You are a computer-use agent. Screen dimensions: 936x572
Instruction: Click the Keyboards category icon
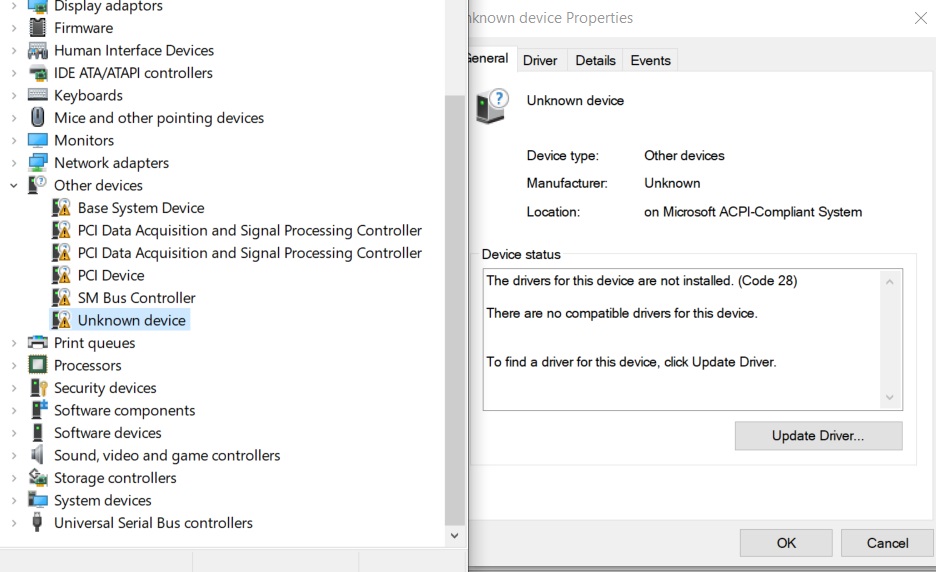(38, 95)
